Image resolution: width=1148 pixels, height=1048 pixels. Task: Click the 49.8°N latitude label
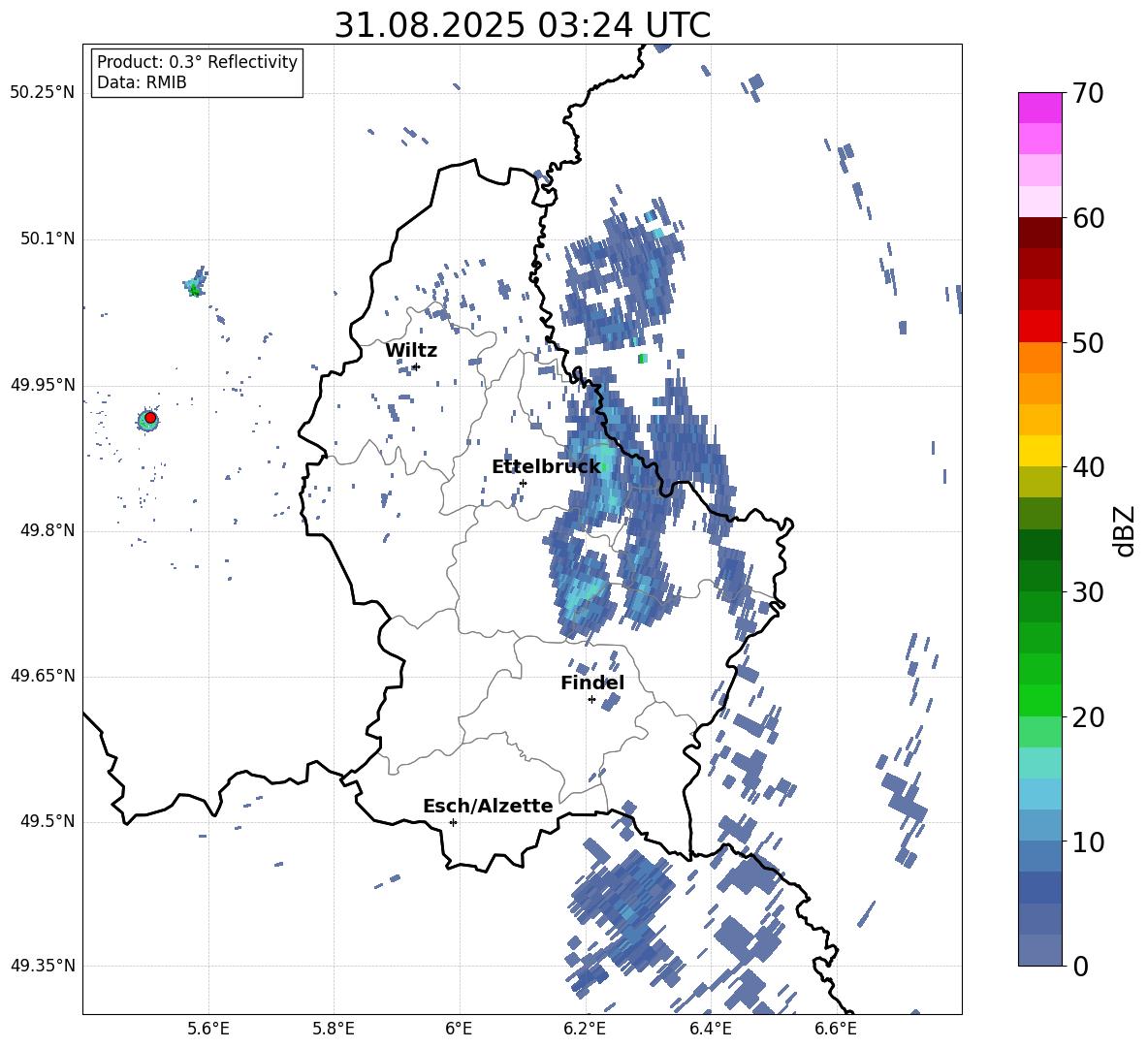pos(47,530)
